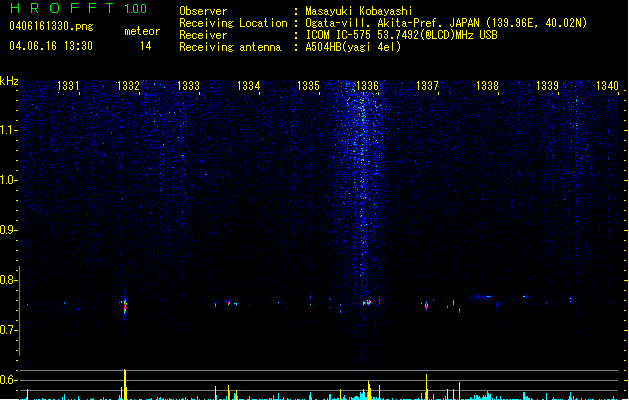Viewport: 629px width, 400px height.
Task: Click the tallest yellow power spike at 1332
Action: tap(125, 384)
